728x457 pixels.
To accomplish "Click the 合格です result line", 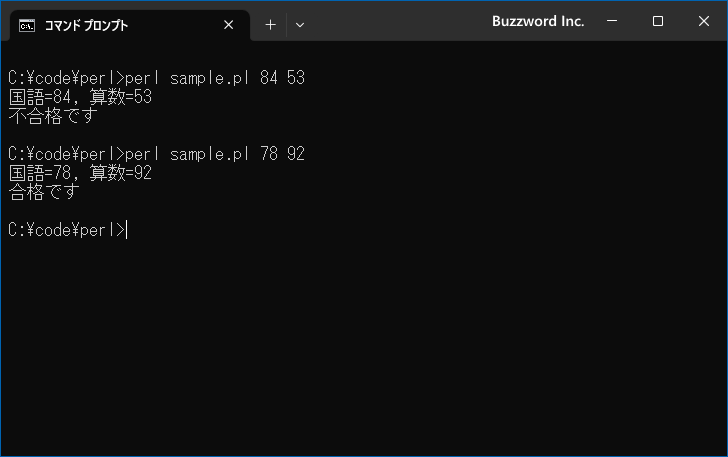I will pyautogui.click(x=44, y=192).
